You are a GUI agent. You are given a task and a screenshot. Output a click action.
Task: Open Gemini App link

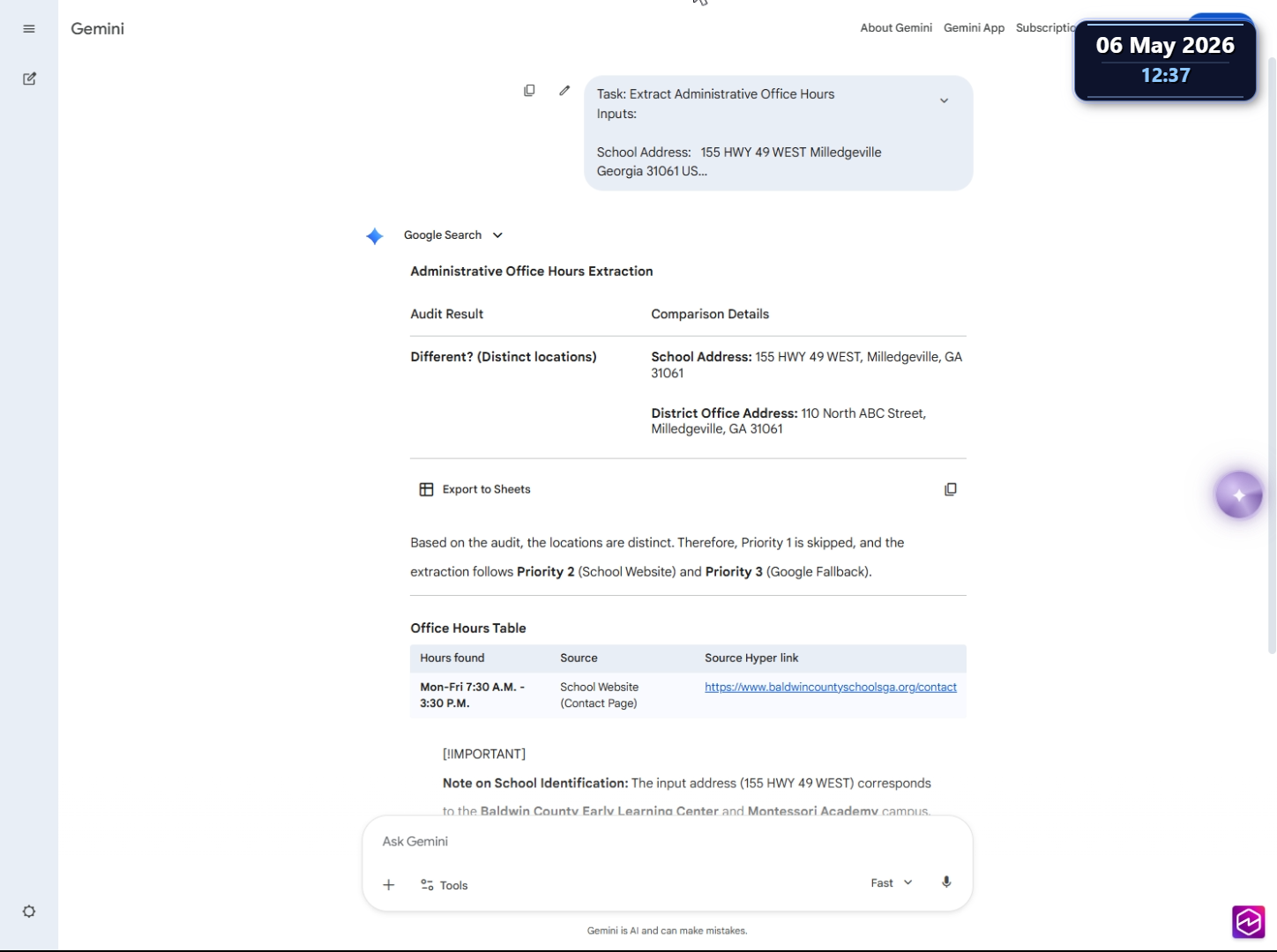click(x=974, y=28)
